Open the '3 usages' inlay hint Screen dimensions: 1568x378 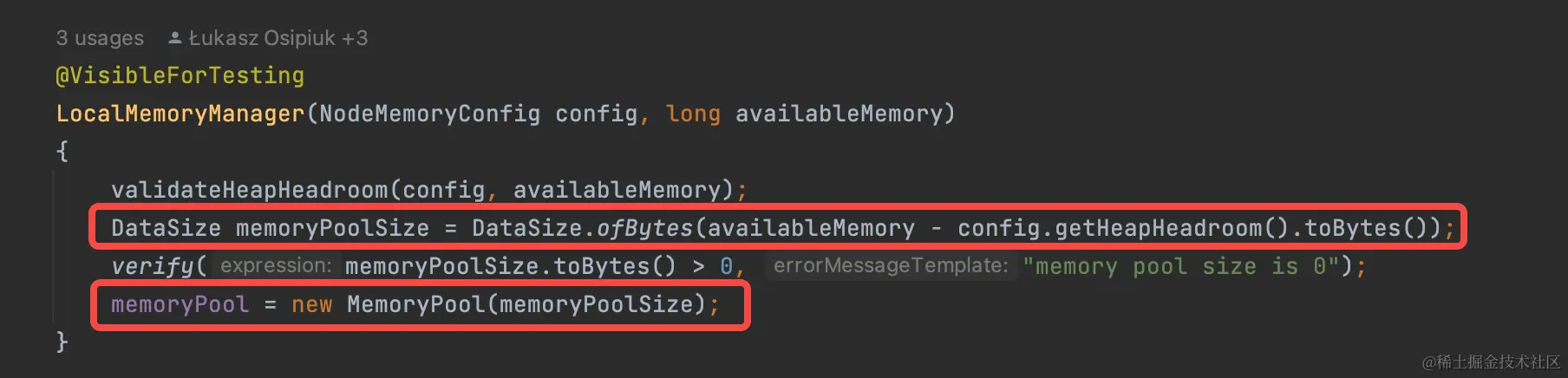pyautogui.click(x=100, y=38)
